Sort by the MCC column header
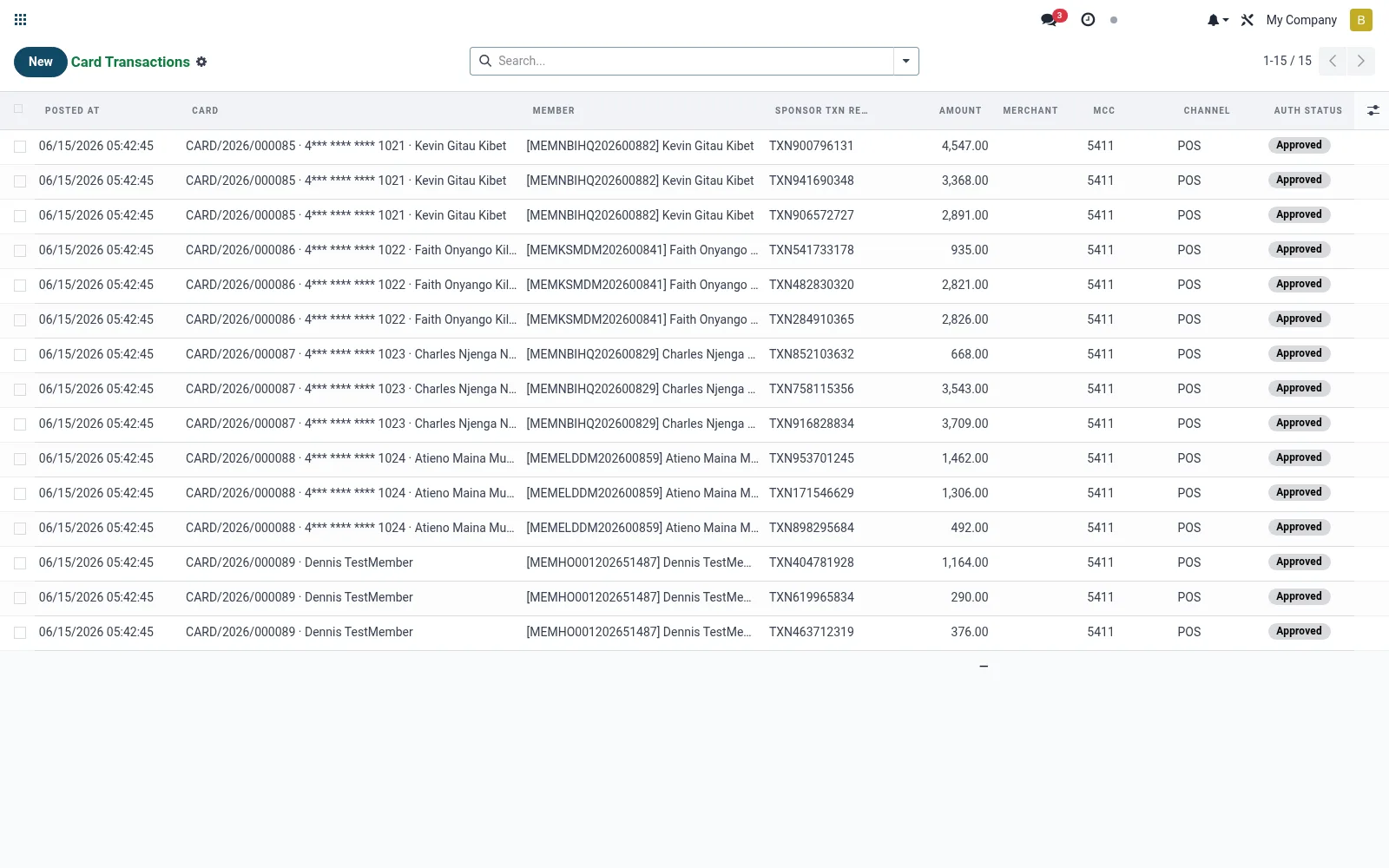 1103,111
